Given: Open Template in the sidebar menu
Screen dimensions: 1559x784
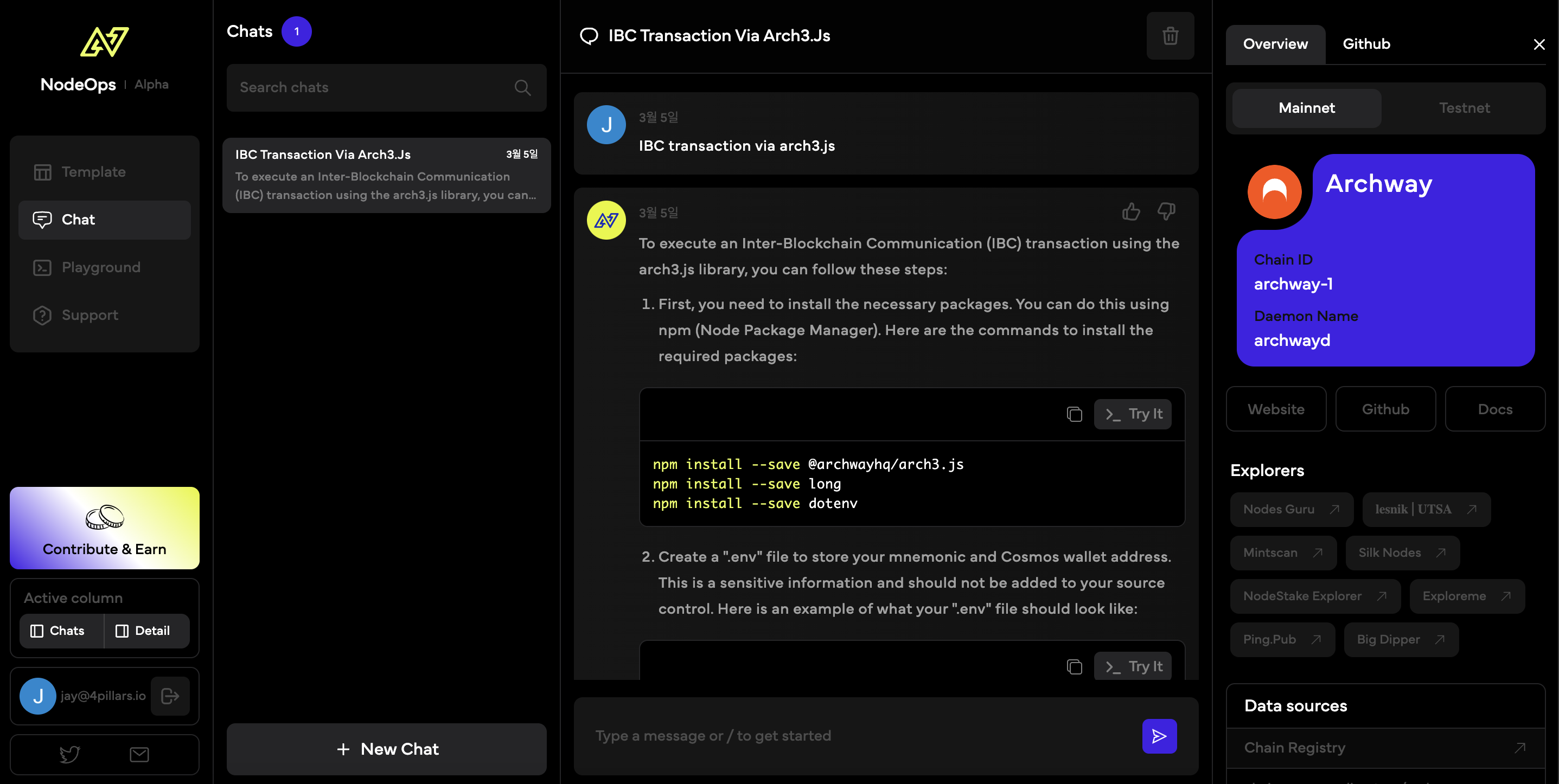Looking at the screenshot, I should (93, 172).
